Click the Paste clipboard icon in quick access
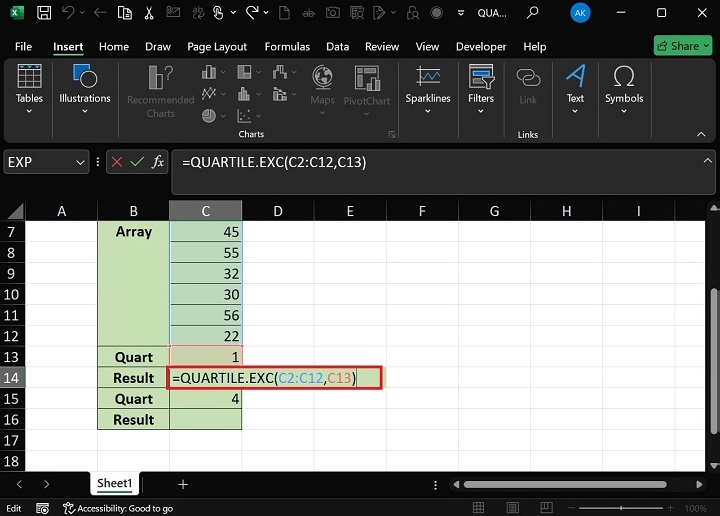 (124, 12)
